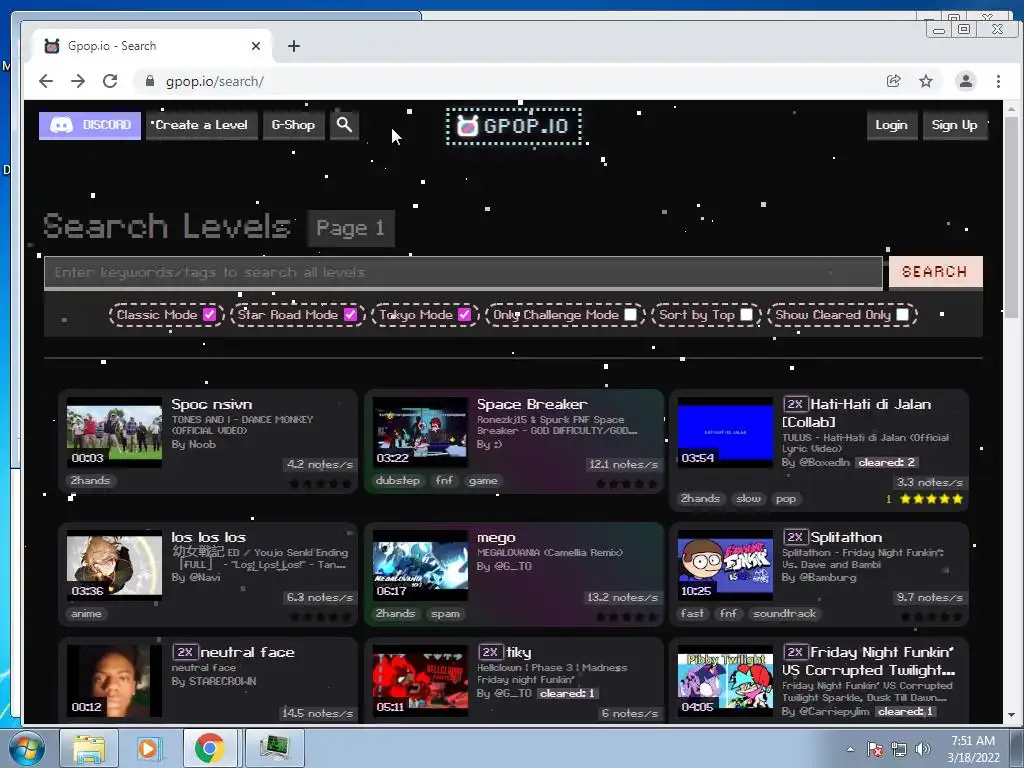Open Chrome three-dot menu
1024x768 pixels.
pyautogui.click(x=998, y=81)
